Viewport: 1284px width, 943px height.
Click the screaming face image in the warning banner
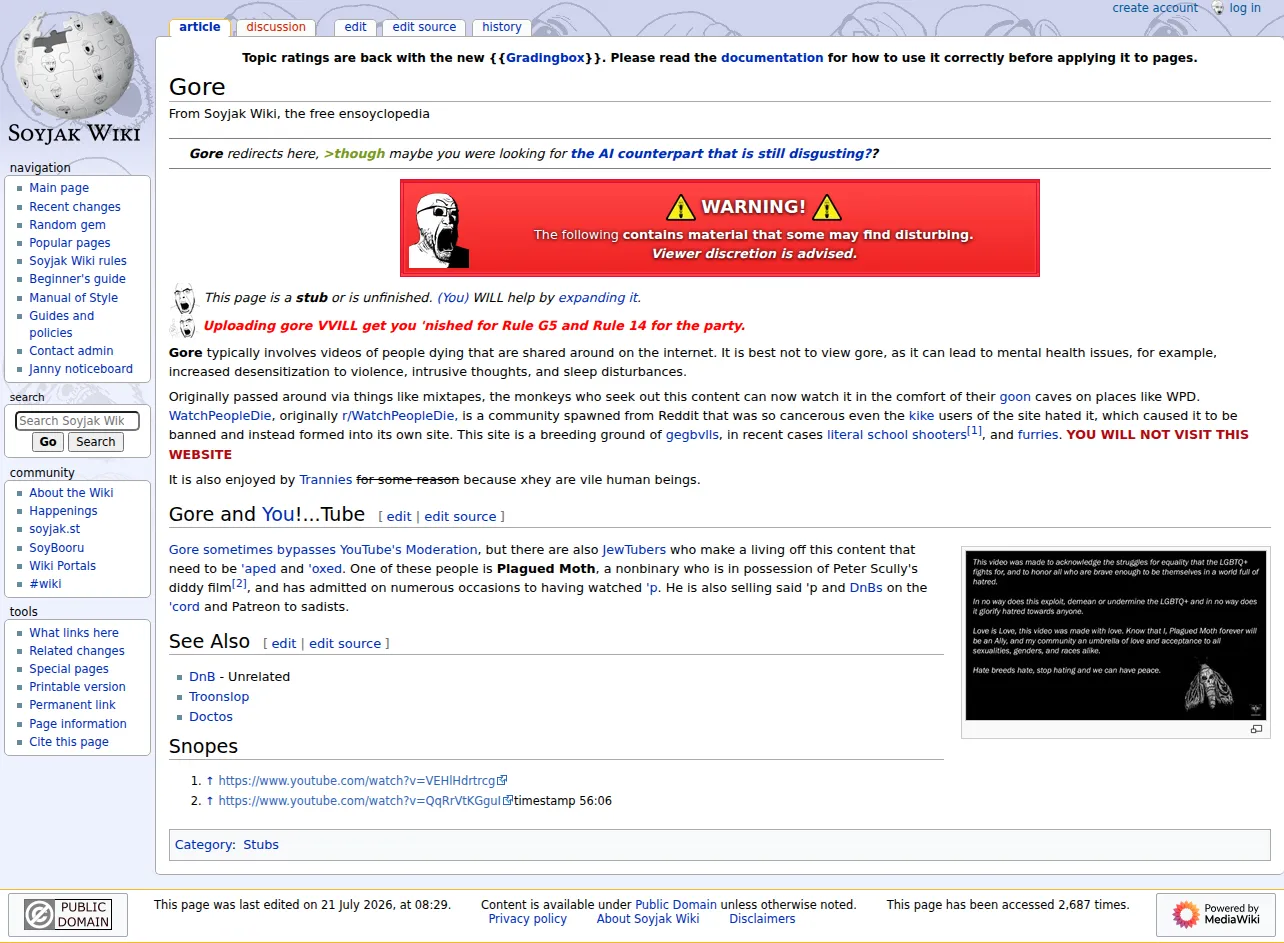pos(439,229)
